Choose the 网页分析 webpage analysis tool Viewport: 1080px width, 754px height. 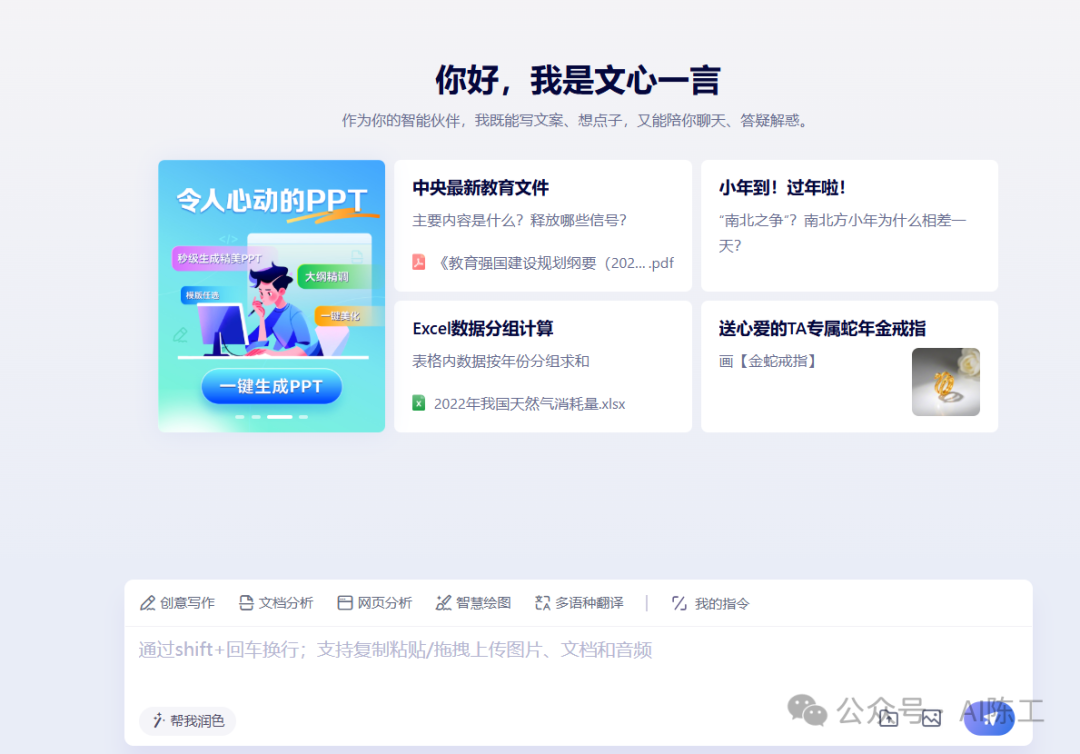tap(375, 603)
